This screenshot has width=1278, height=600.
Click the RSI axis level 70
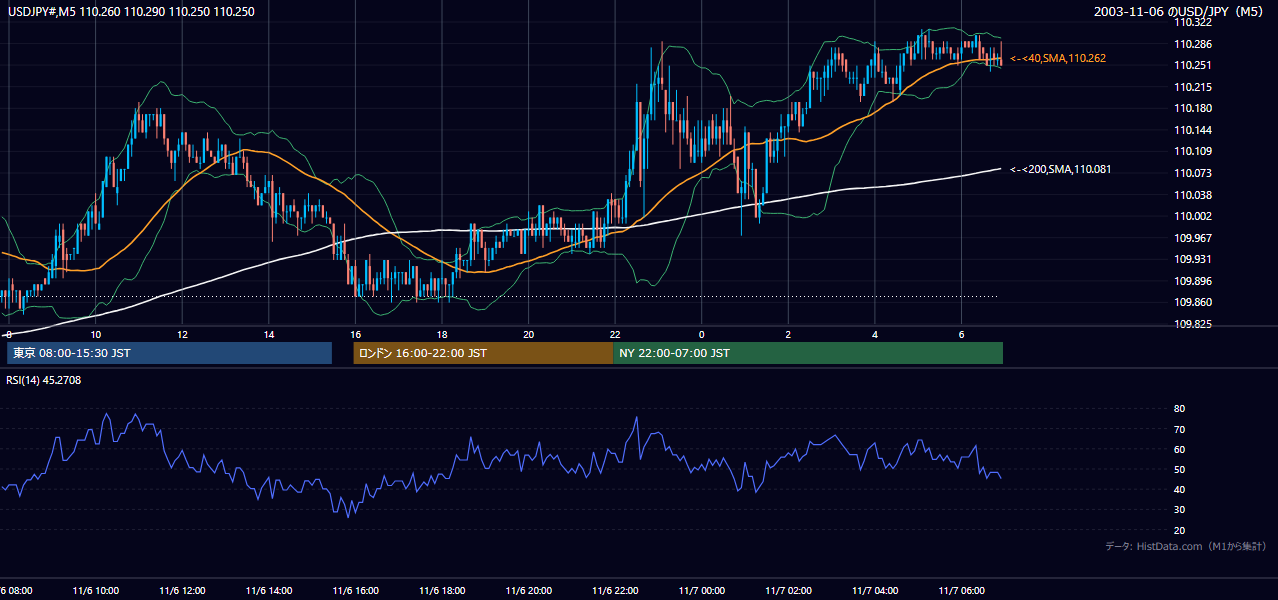click(x=1179, y=429)
